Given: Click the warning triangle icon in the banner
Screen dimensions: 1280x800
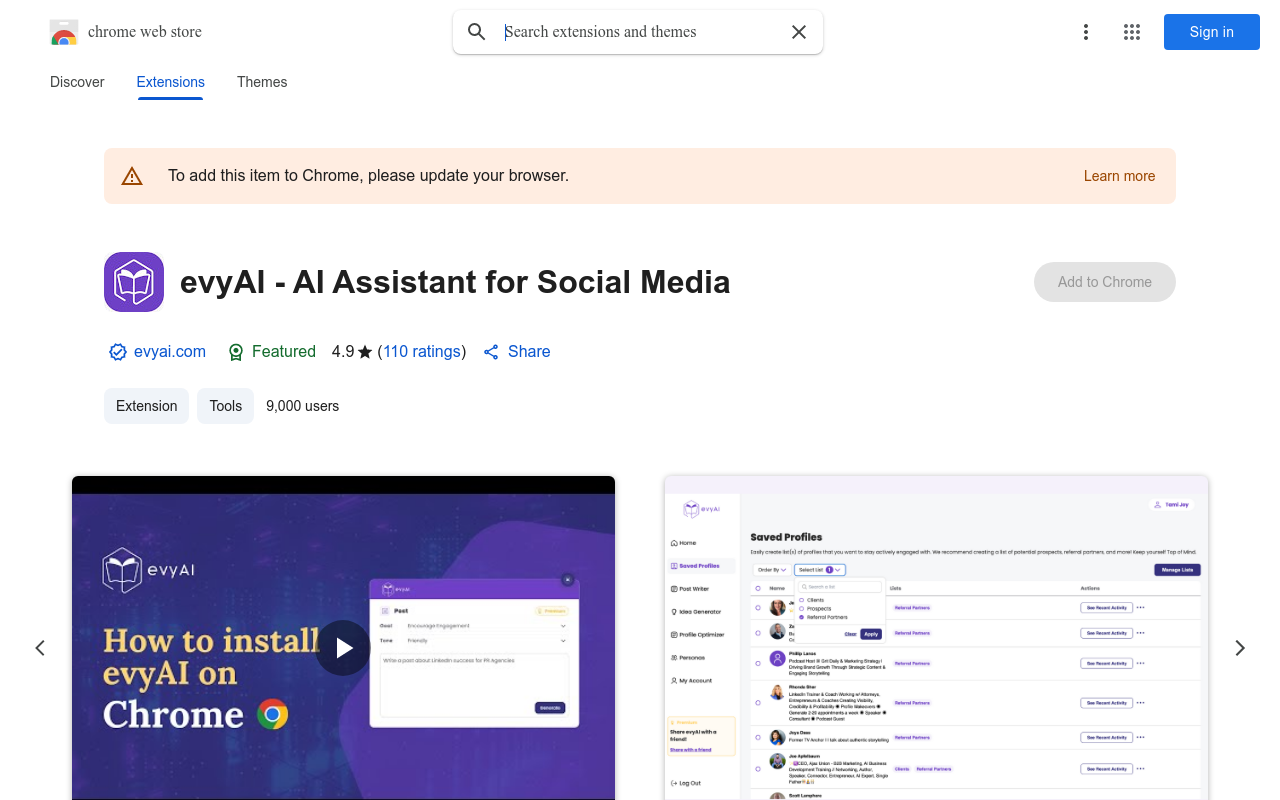Looking at the screenshot, I should [132, 176].
